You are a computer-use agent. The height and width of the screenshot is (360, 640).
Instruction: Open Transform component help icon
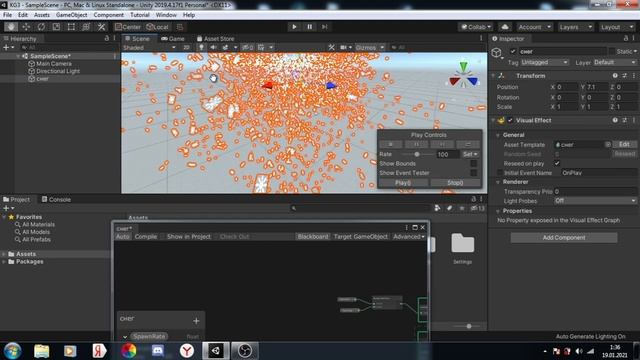pos(615,76)
